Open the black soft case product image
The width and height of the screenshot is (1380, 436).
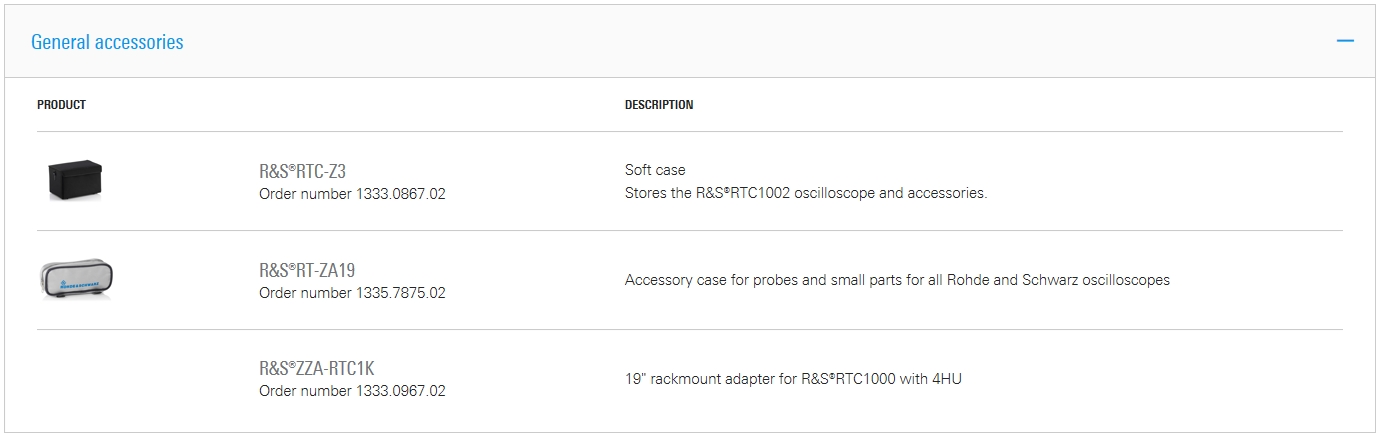76,180
